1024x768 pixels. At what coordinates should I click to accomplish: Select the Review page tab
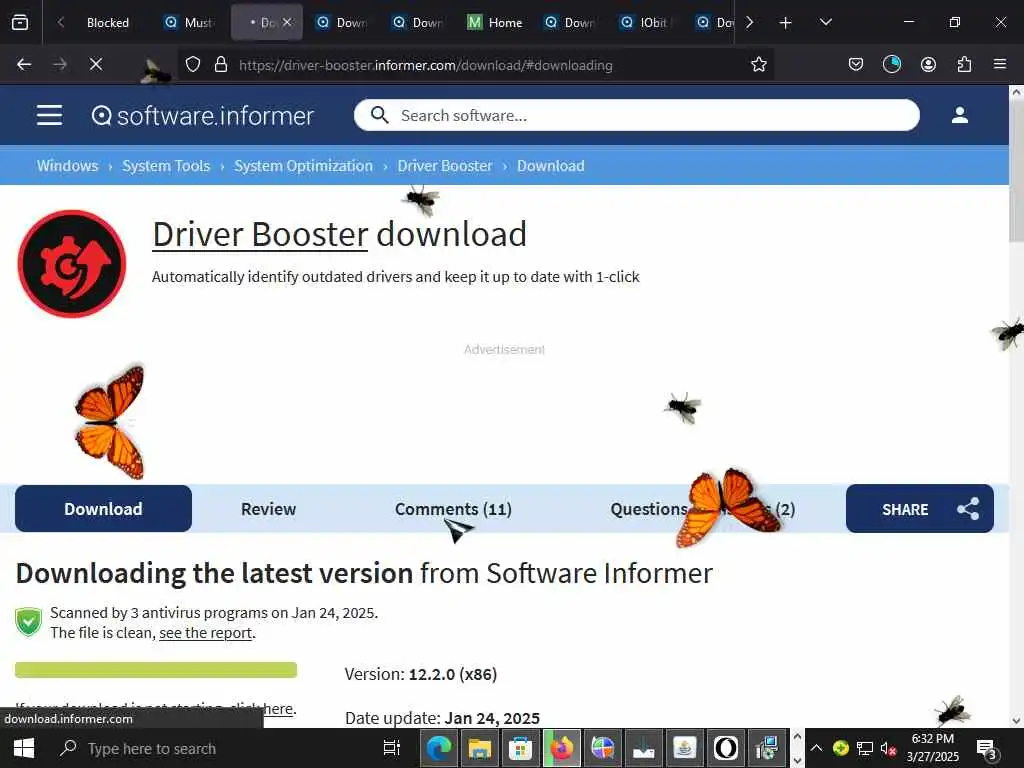tap(268, 509)
